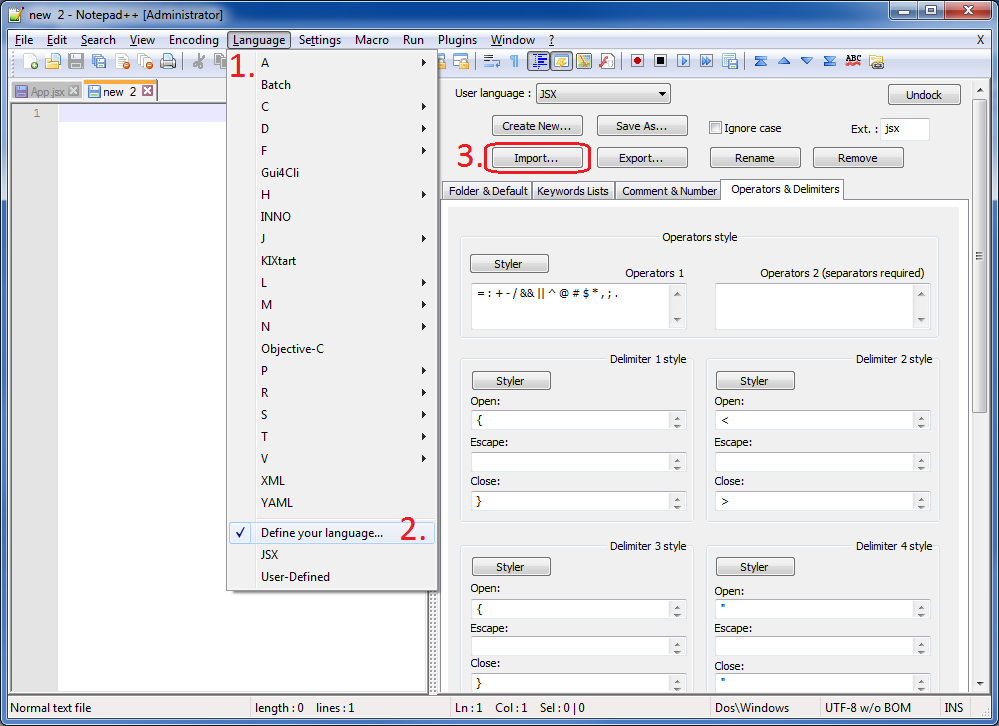The height and width of the screenshot is (726, 999).
Task: Click the Create New... button
Action: 536,126
